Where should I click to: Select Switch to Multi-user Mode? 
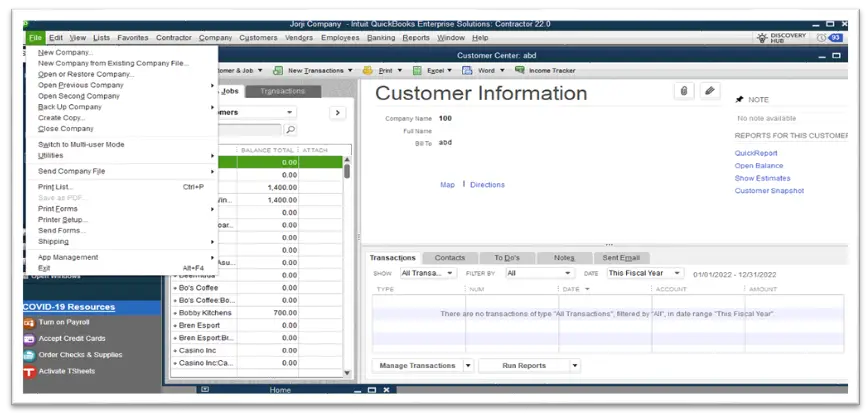[81, 144]
